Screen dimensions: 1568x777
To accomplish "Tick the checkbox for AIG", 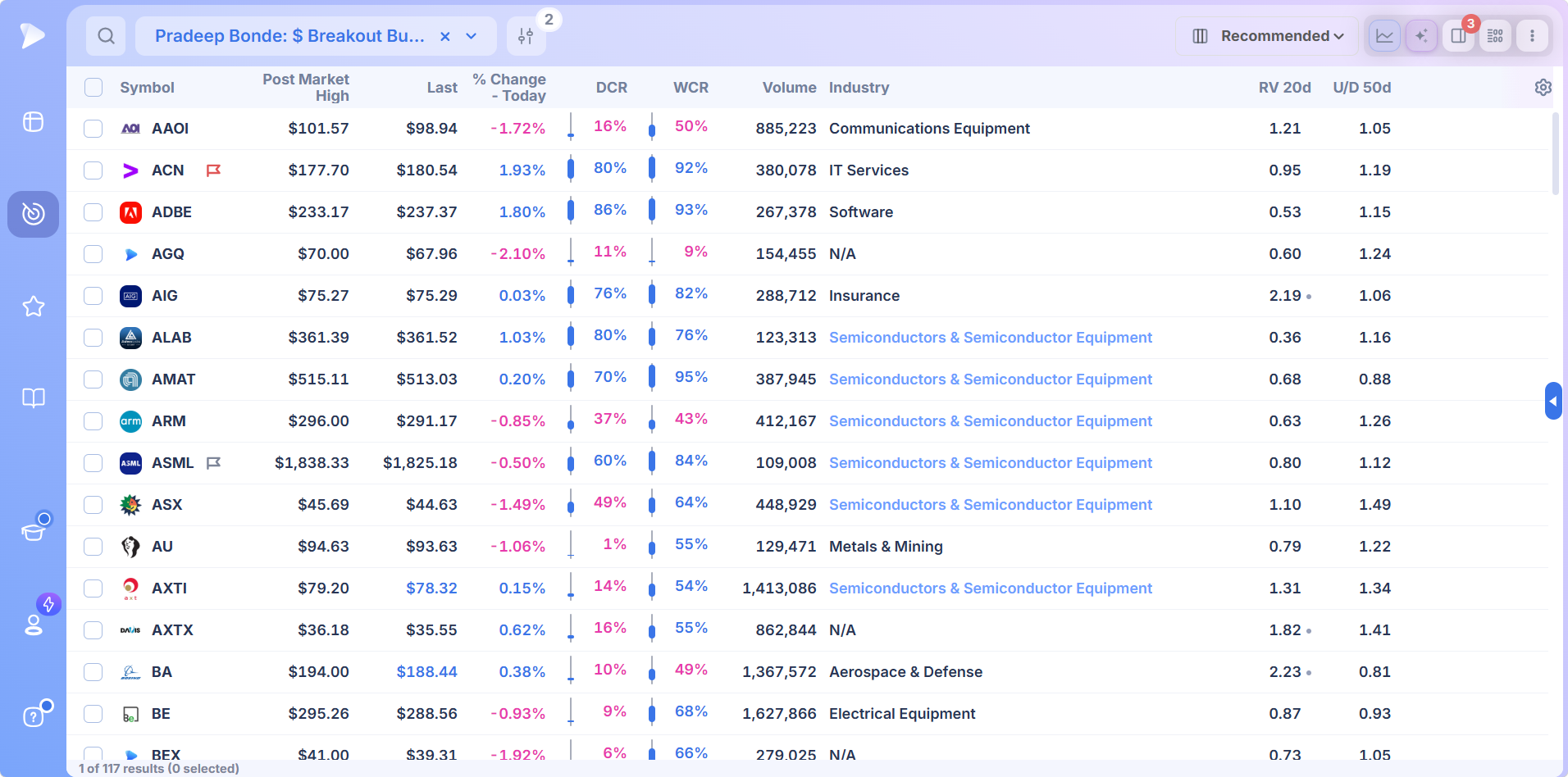I will click(x=93, y=296).
